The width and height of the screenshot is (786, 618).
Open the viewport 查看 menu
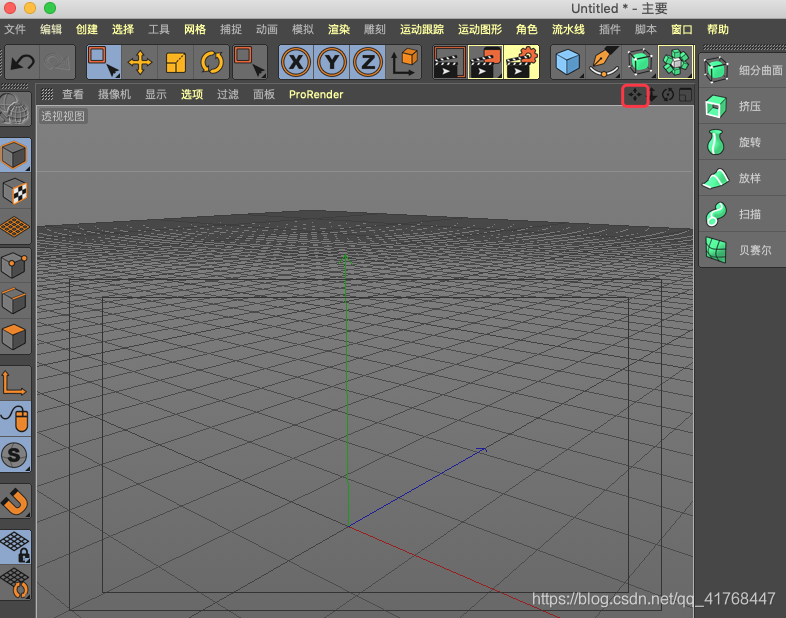[x=73, y=95]
